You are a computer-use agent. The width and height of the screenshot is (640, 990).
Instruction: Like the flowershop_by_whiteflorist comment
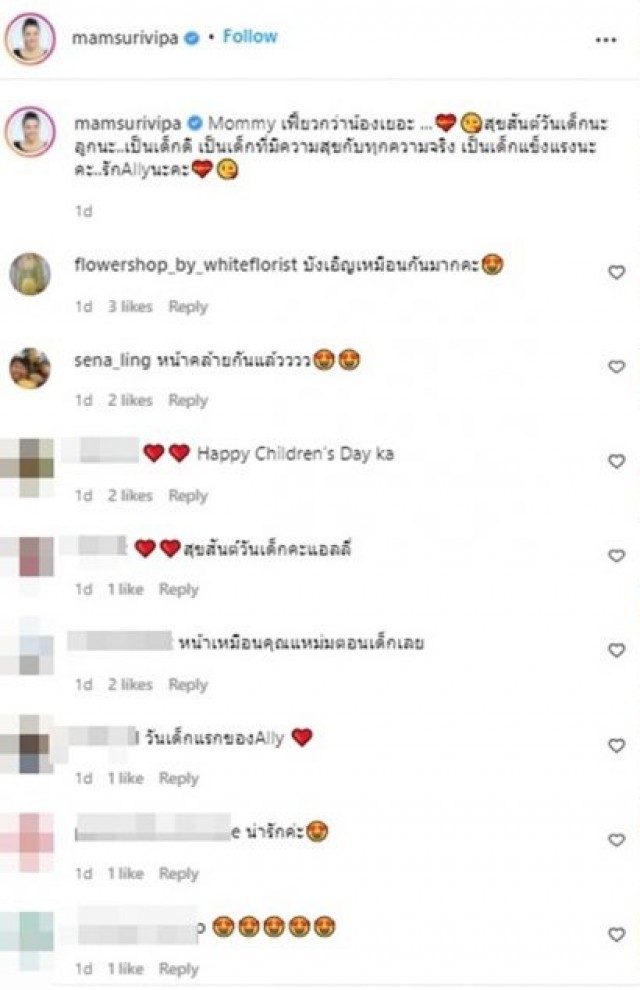pyautogui.click(x=616, y=273)
